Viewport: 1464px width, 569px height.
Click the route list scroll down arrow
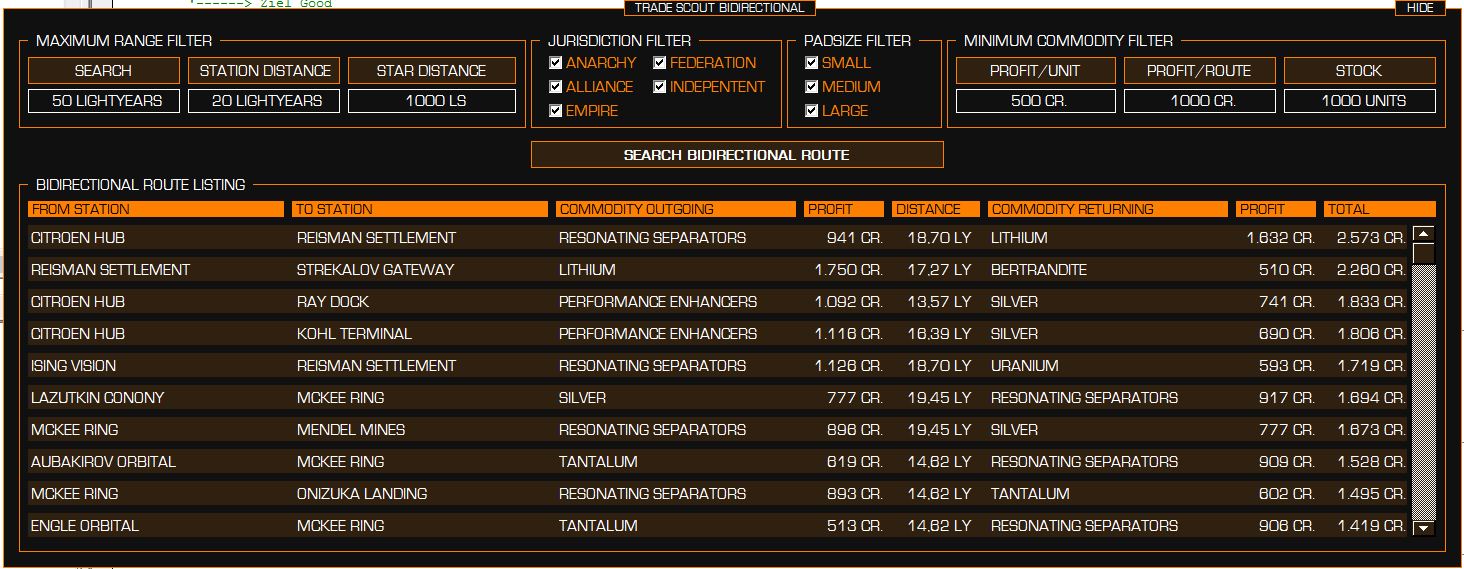[1424, 528]
